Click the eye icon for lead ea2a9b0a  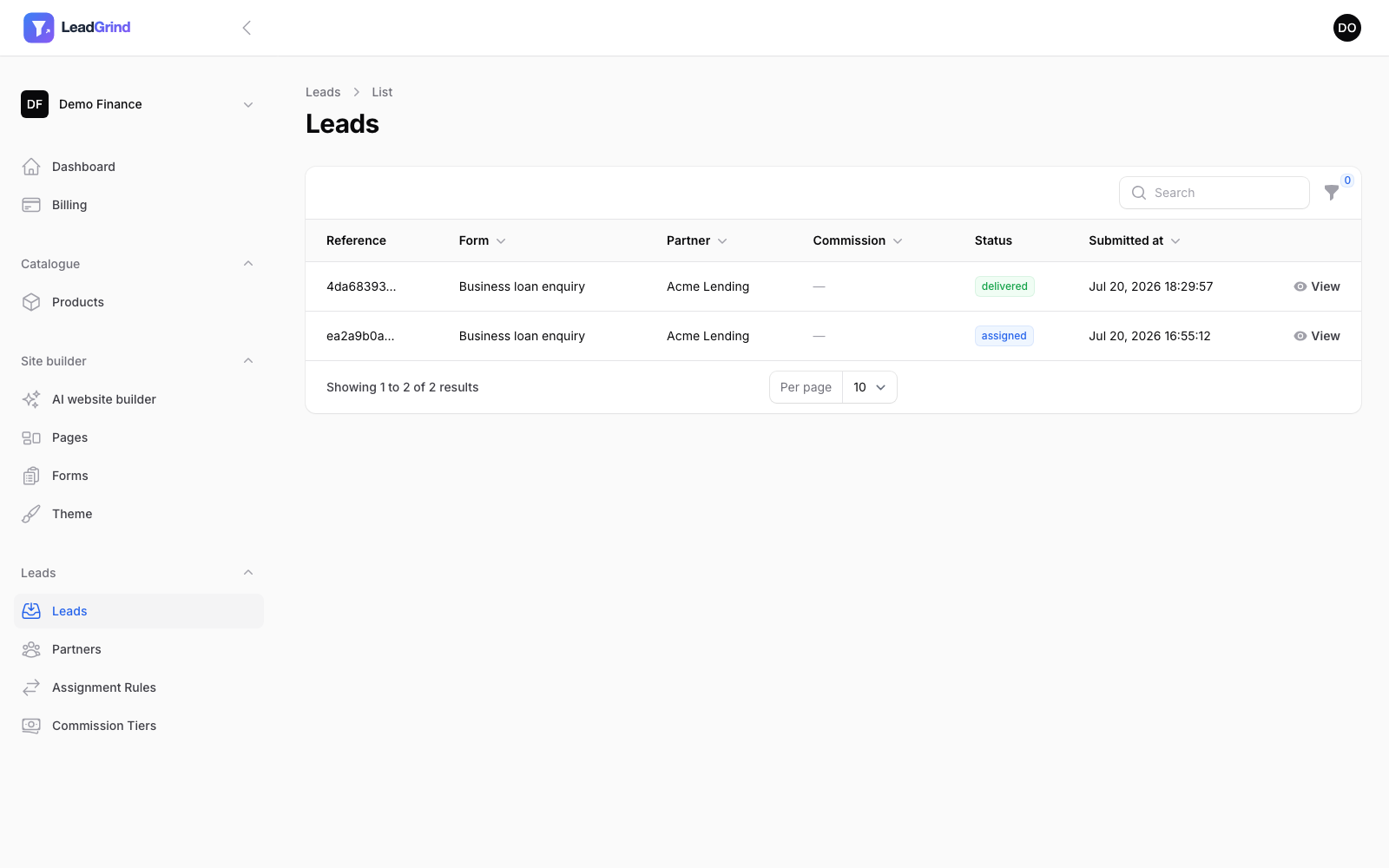1300,336
